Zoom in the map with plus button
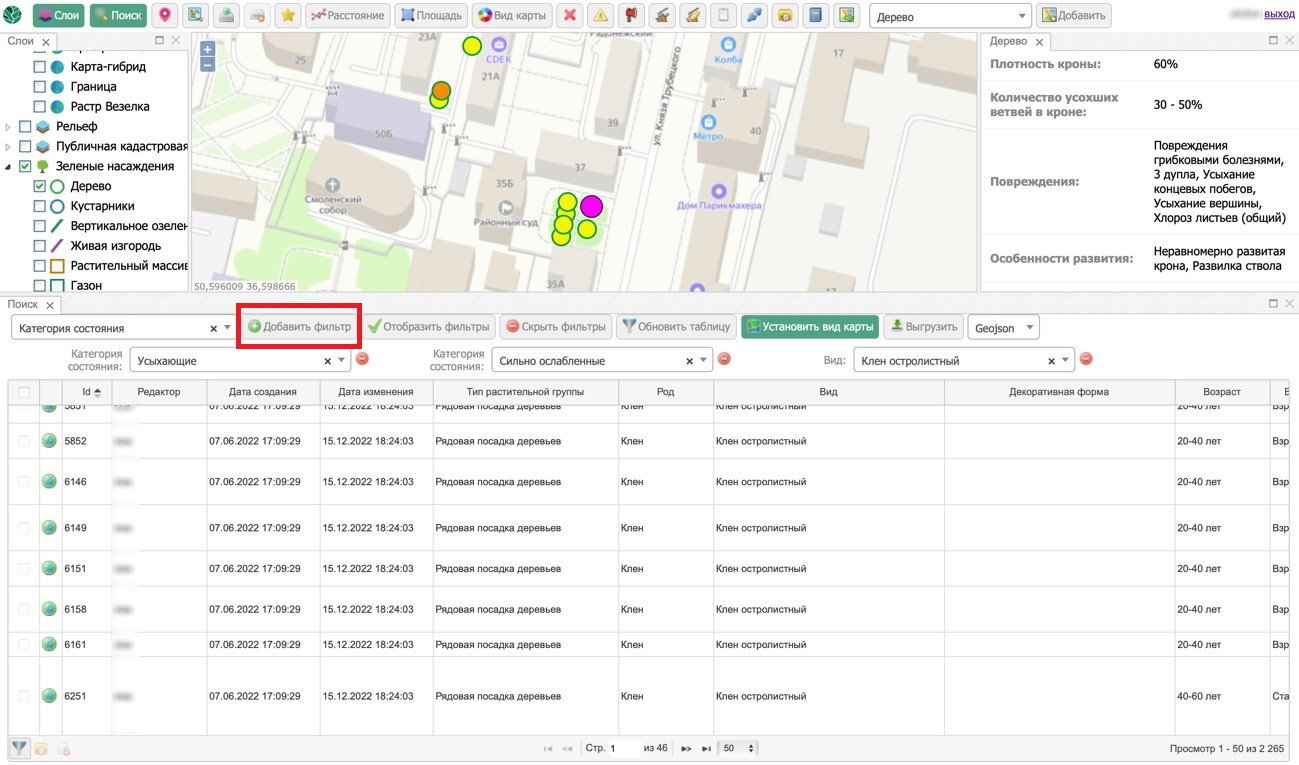This screenshot has width=1299, height=765. click(208, 49)
